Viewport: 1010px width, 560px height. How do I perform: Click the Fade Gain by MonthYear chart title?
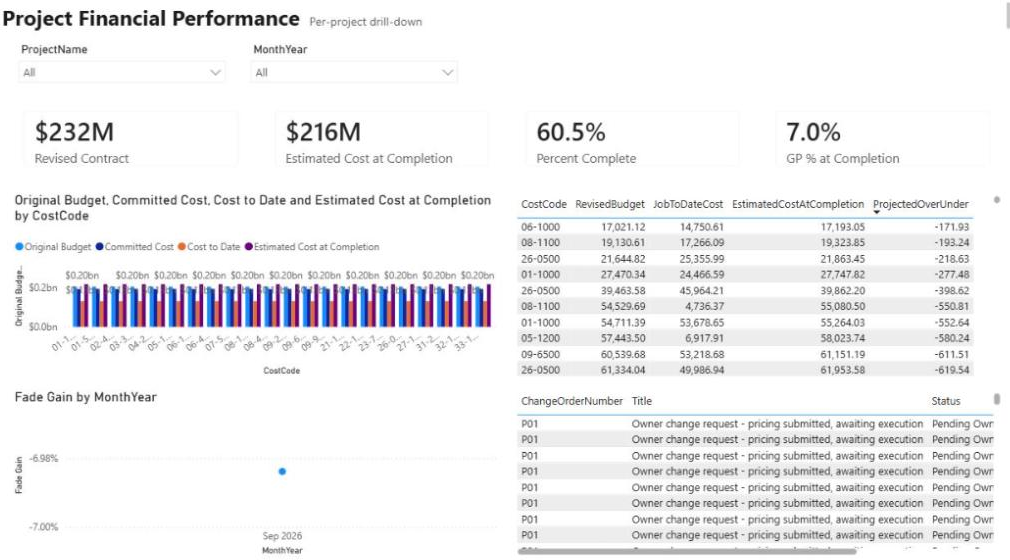point(86,397)
